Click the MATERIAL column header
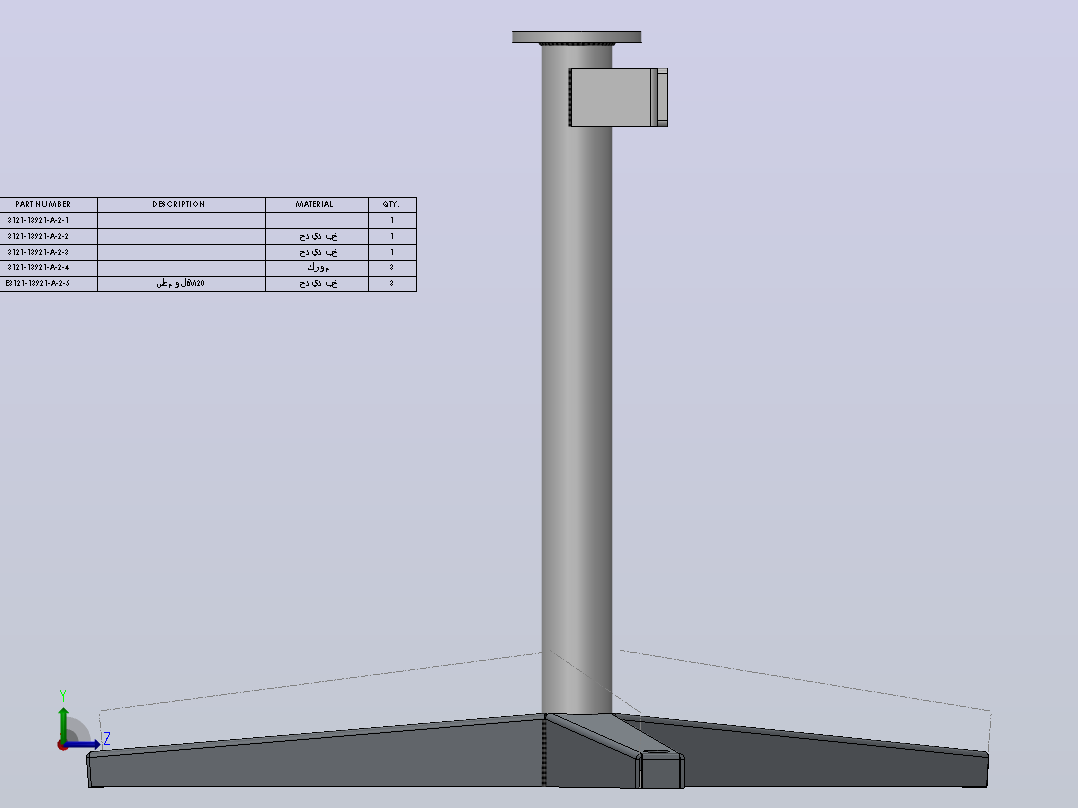Screen dimensions: 1078x808 pyautogui.click(x=317, y=204)
